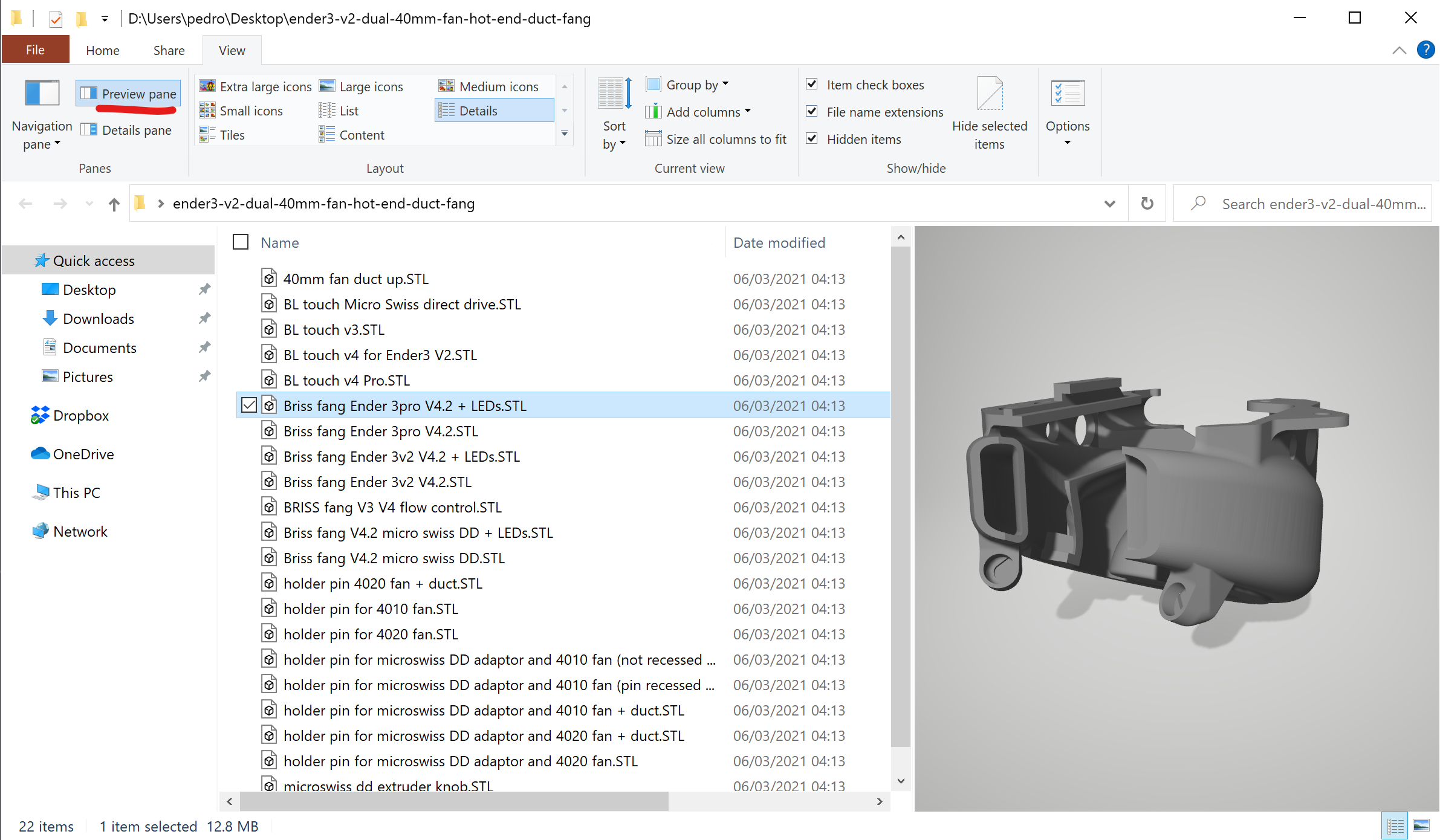Click the horizontal scrollbar right arrow

point(880,801)
